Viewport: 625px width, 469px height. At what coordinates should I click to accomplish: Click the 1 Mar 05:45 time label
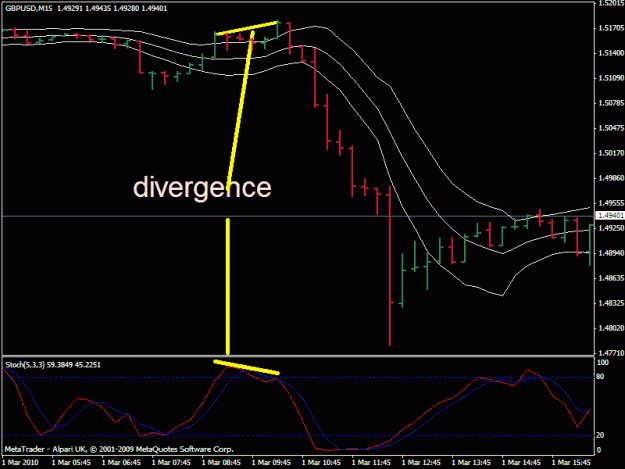(71, 463)
